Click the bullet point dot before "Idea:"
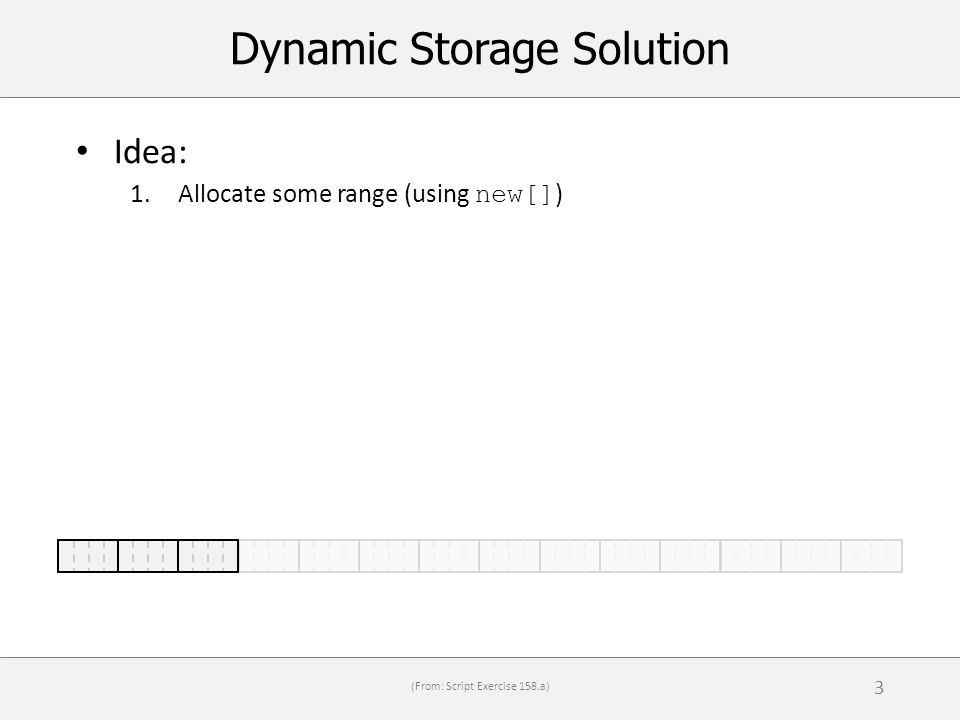This screenshot has width=960, height=720. coord(83,151)
